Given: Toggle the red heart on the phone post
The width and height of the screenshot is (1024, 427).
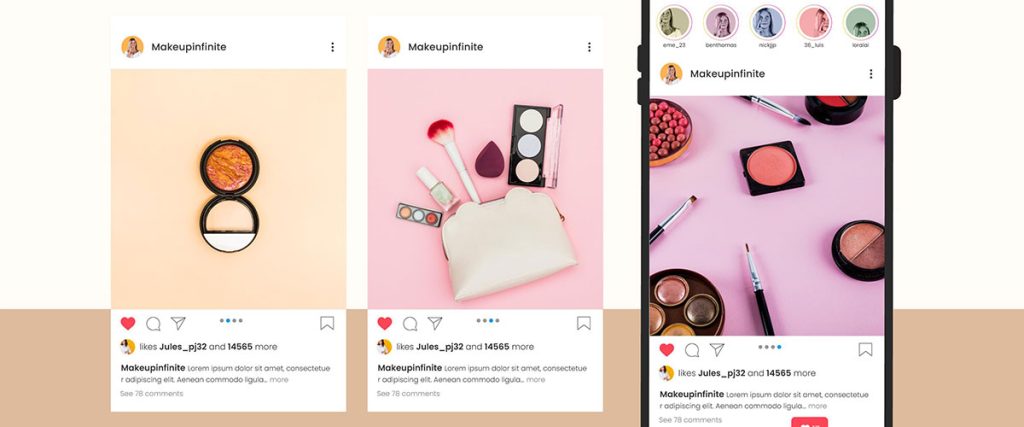Looking at the screenshot, I should (666, 349).
